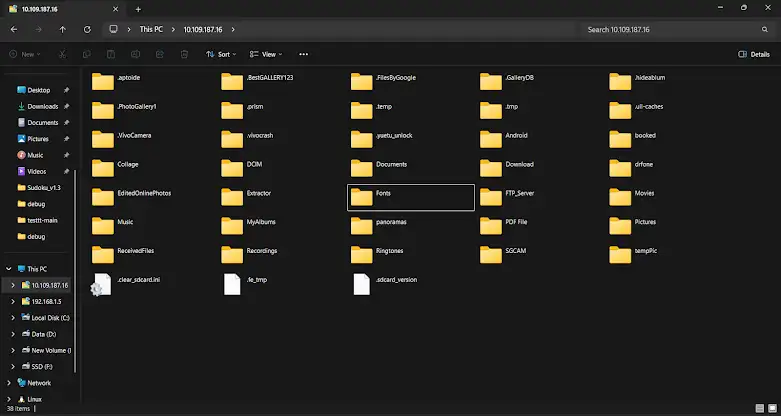Click the Paste icon in toolbar

click(111, 54)
